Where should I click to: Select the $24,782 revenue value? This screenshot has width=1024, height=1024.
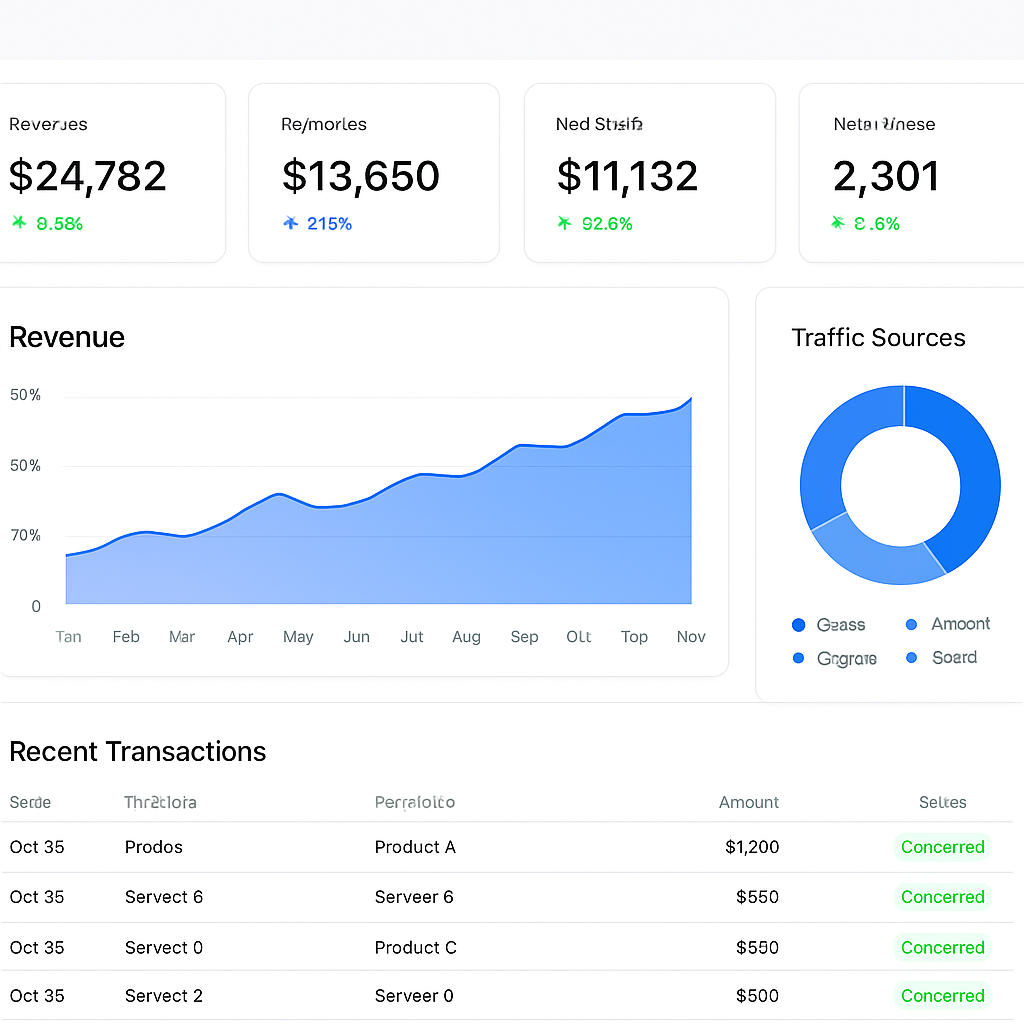click(x=88, y=176)
